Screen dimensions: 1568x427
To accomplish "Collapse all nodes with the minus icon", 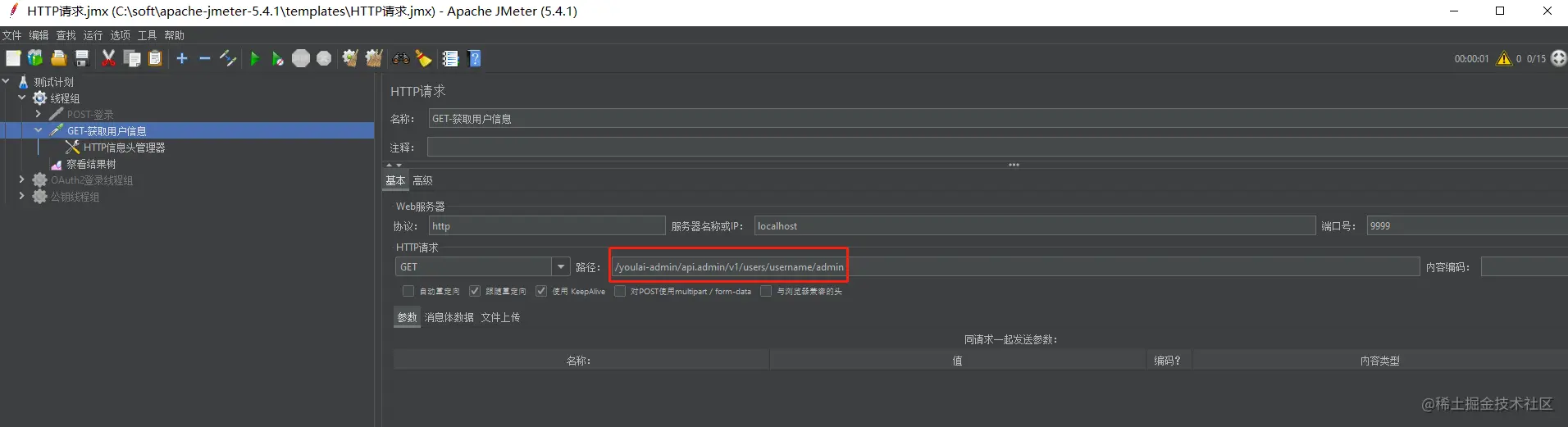I will tap(205, 58).
